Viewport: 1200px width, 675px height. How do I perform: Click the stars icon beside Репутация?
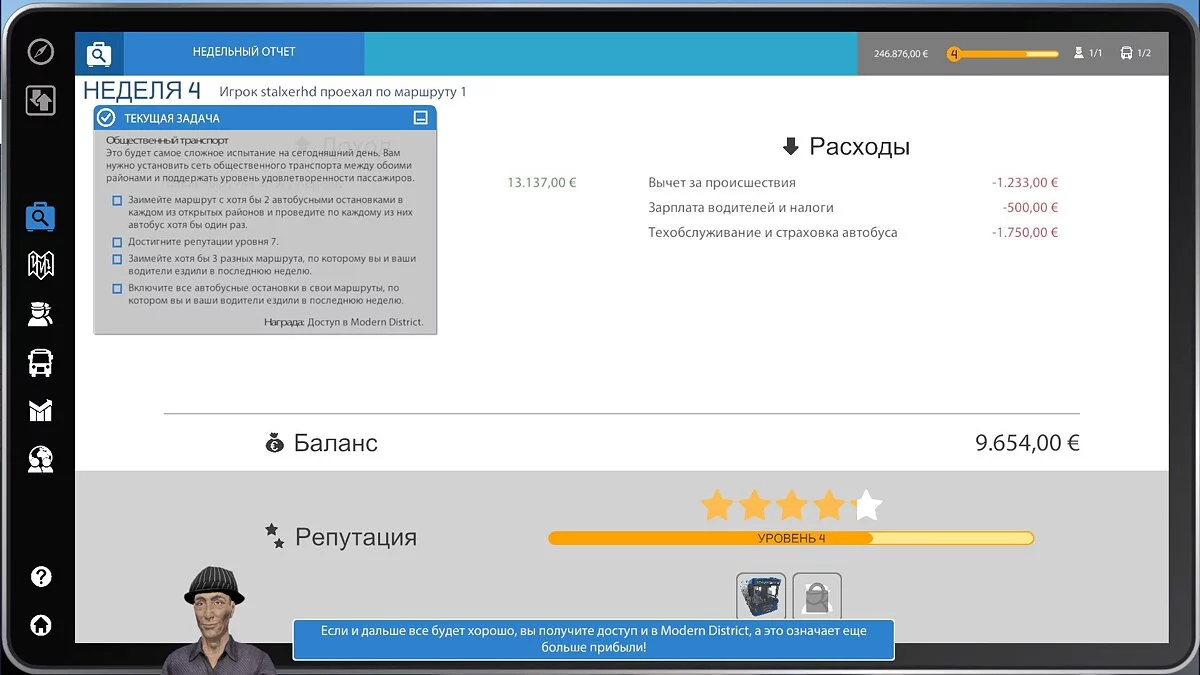click(274, 536)
